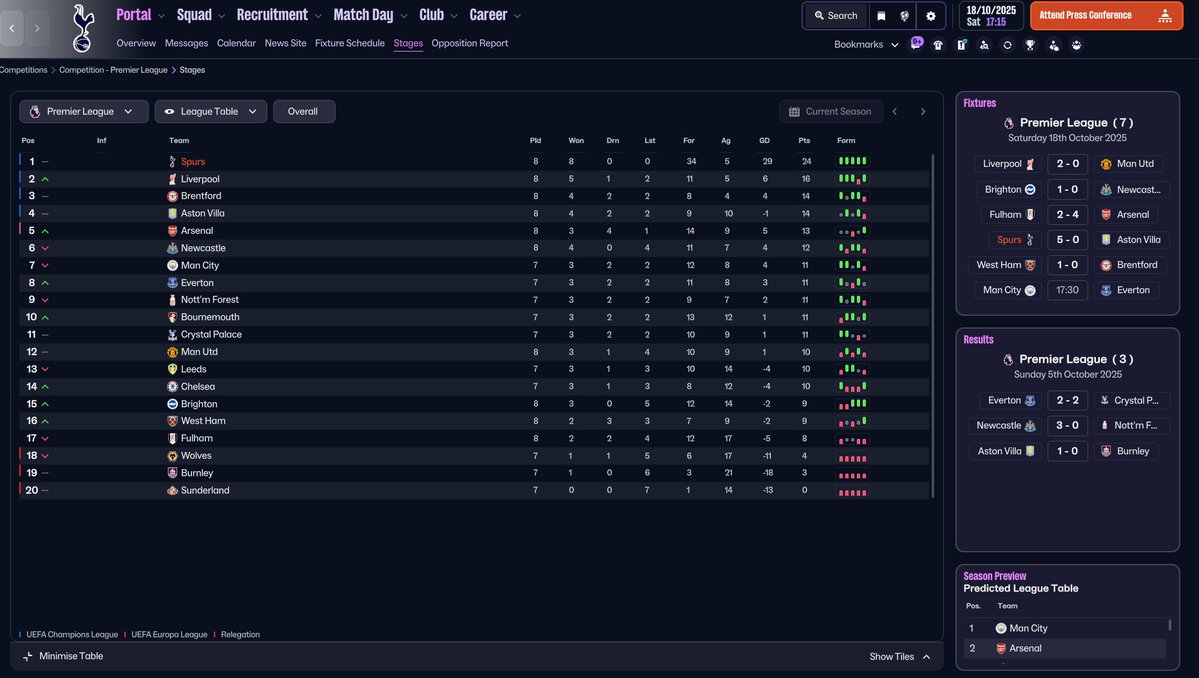Expand the Portal menu chevron
The height and width of the screenshot is (678, 1199).
[x=161, y=16]
